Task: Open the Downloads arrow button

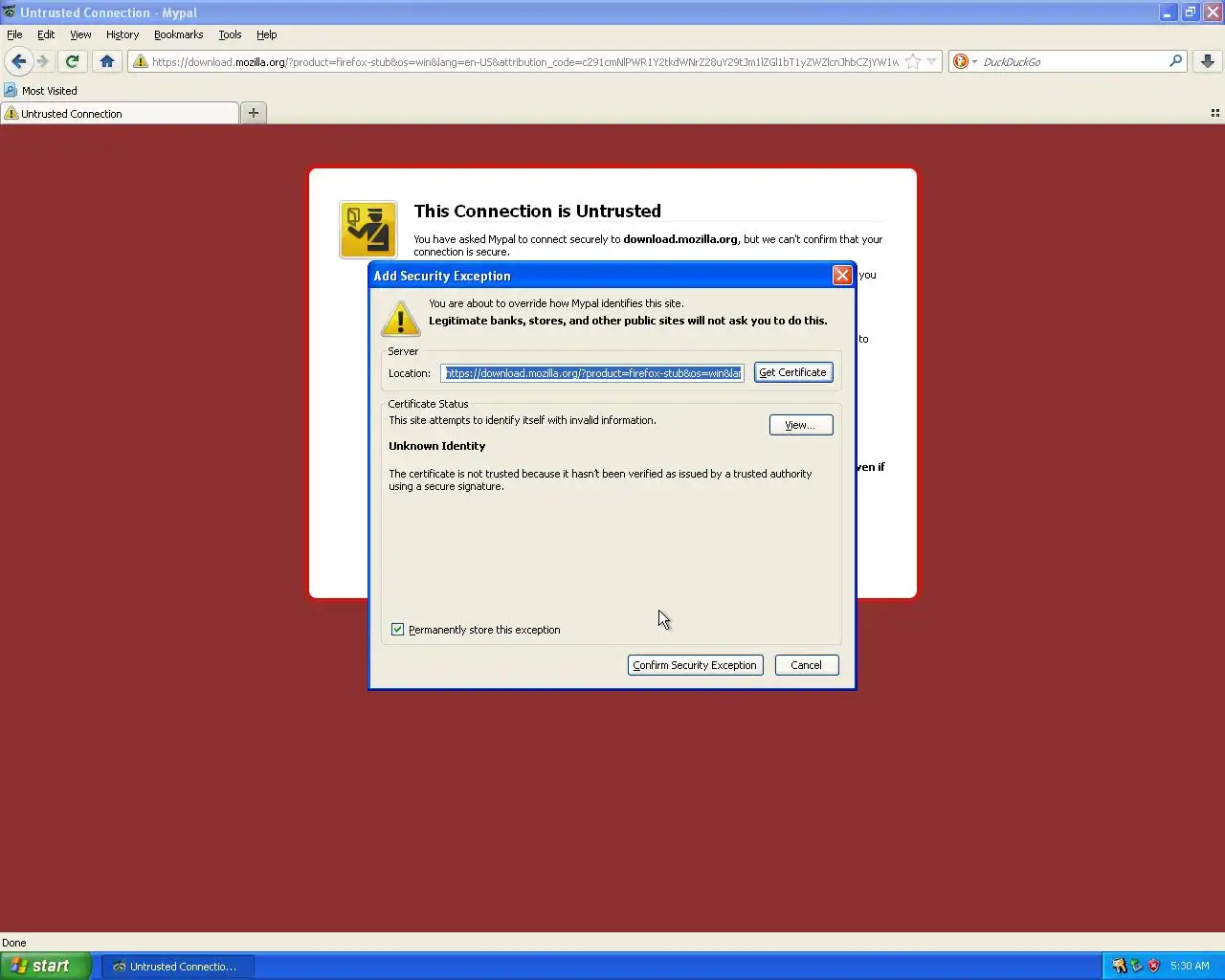Action: coord(1208,61)
